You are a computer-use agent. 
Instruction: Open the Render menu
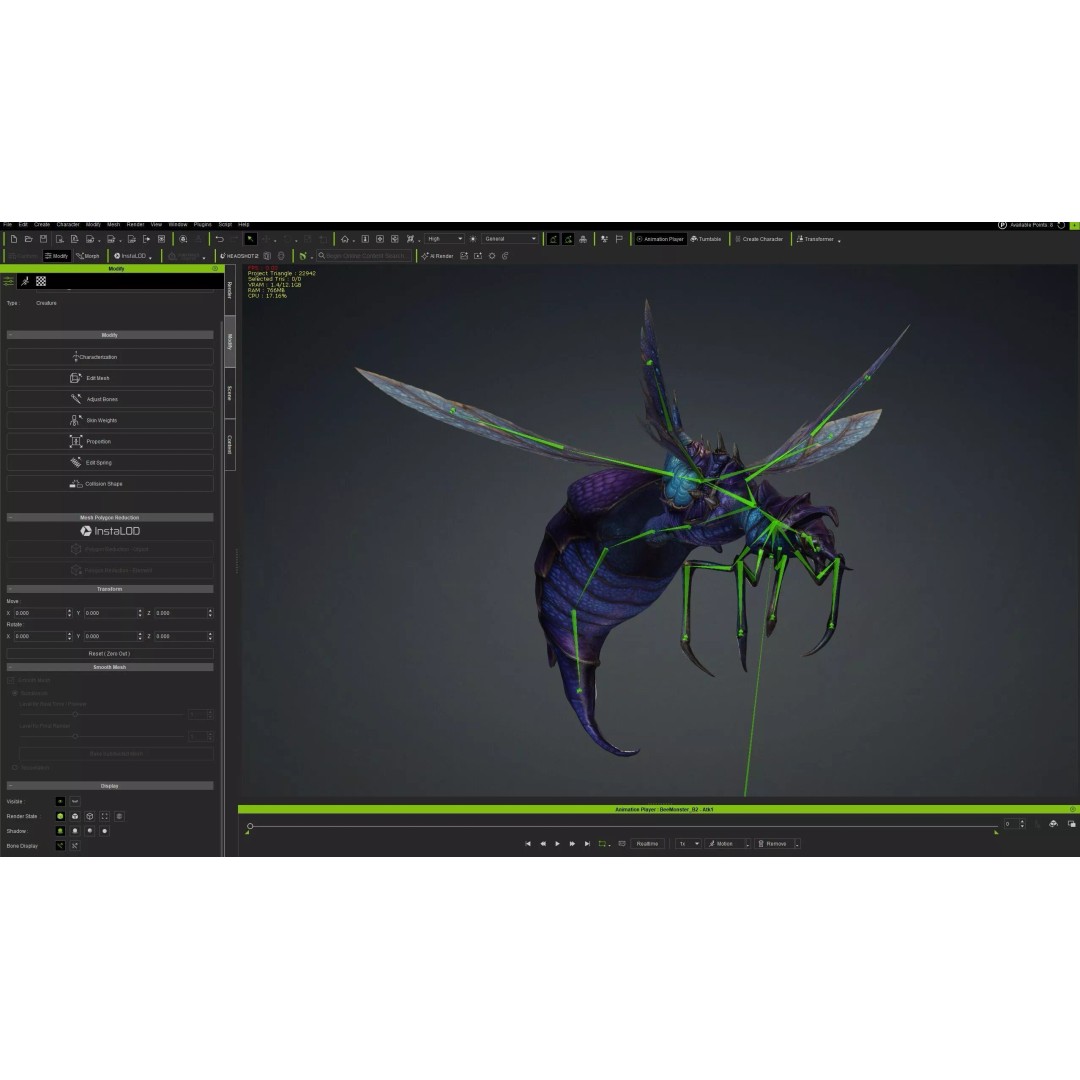coord(136,225)
